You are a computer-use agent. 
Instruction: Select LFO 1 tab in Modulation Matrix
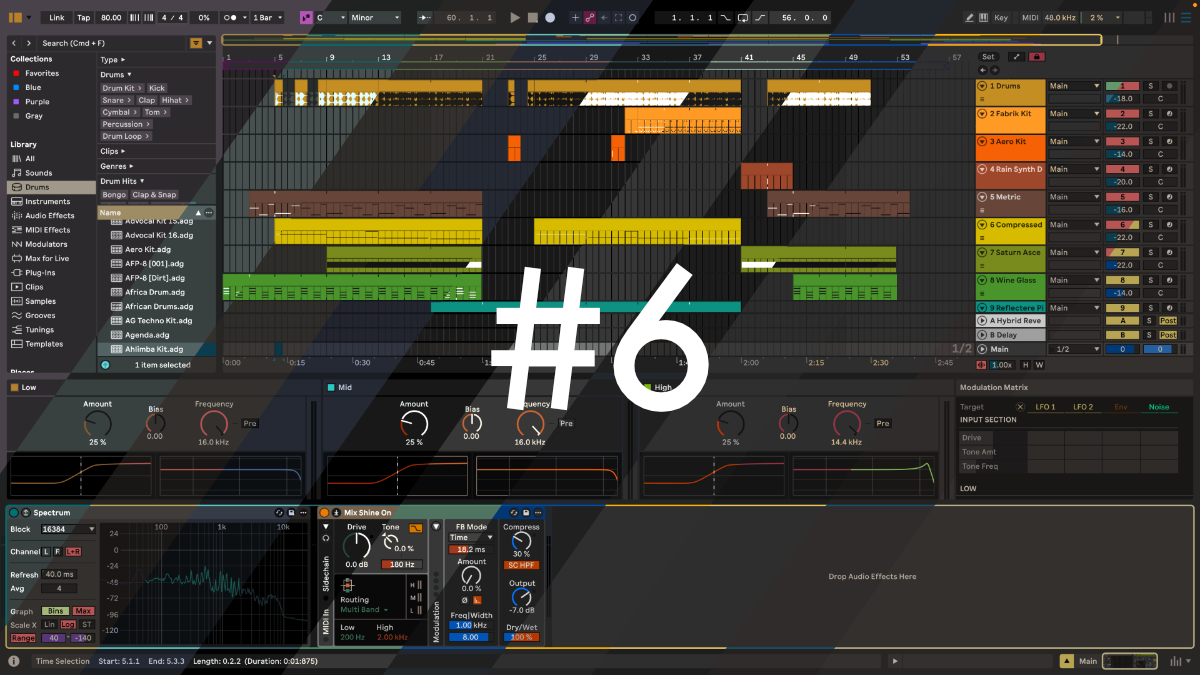pos(1044,407)
